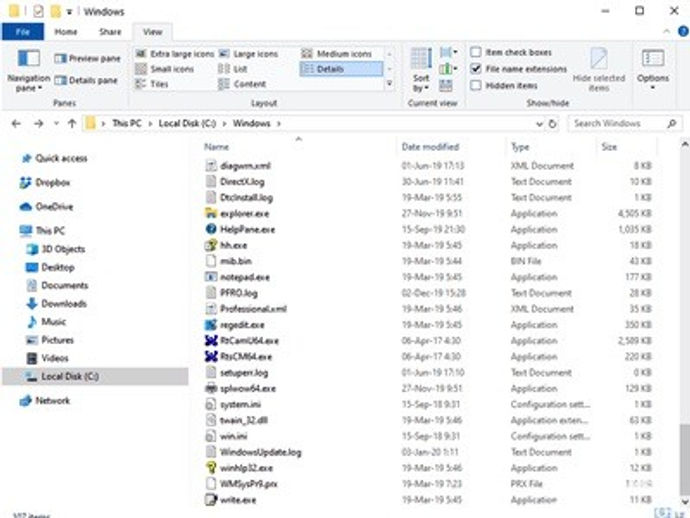Screen dimensions: 690x518
Task: Sort by the Type column header
Action: tap(520, 147)
